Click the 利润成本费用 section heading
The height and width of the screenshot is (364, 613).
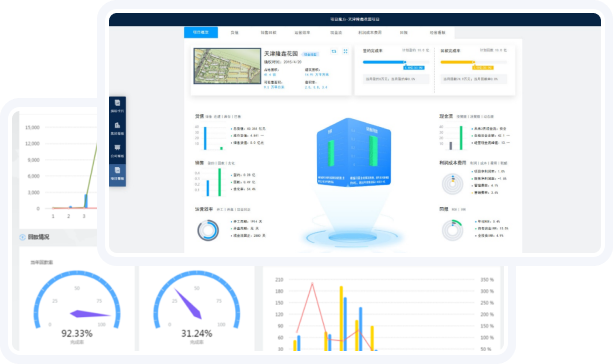453,163
